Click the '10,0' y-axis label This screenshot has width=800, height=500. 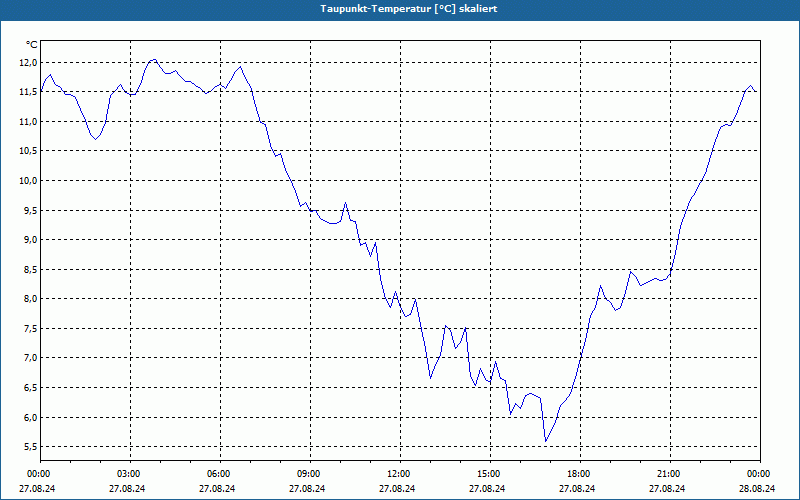click(x=28, y=181)
